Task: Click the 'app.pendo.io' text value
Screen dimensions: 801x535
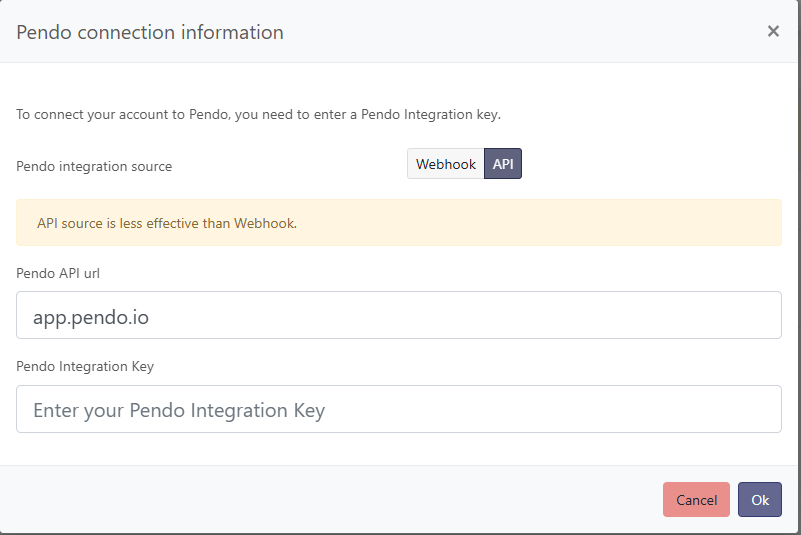Action: click(91, 316)
